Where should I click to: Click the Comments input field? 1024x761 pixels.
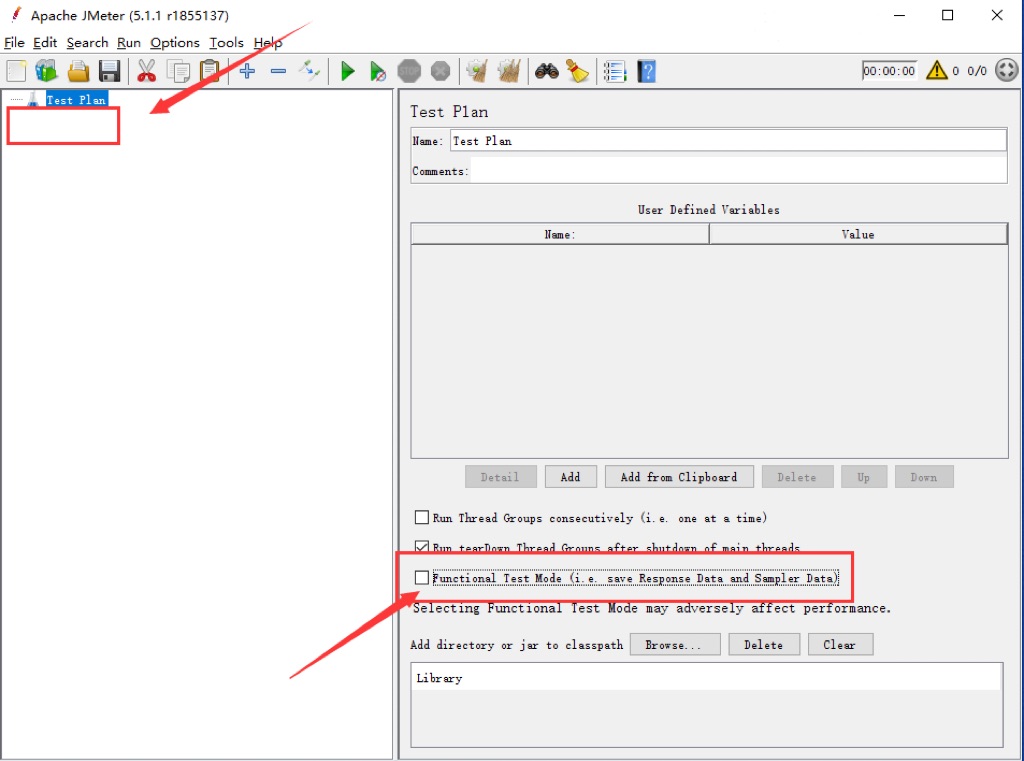point(739,171)
